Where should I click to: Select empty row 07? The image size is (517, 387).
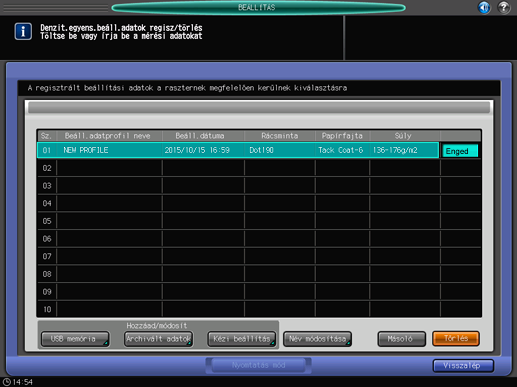[x=259, y=256]
